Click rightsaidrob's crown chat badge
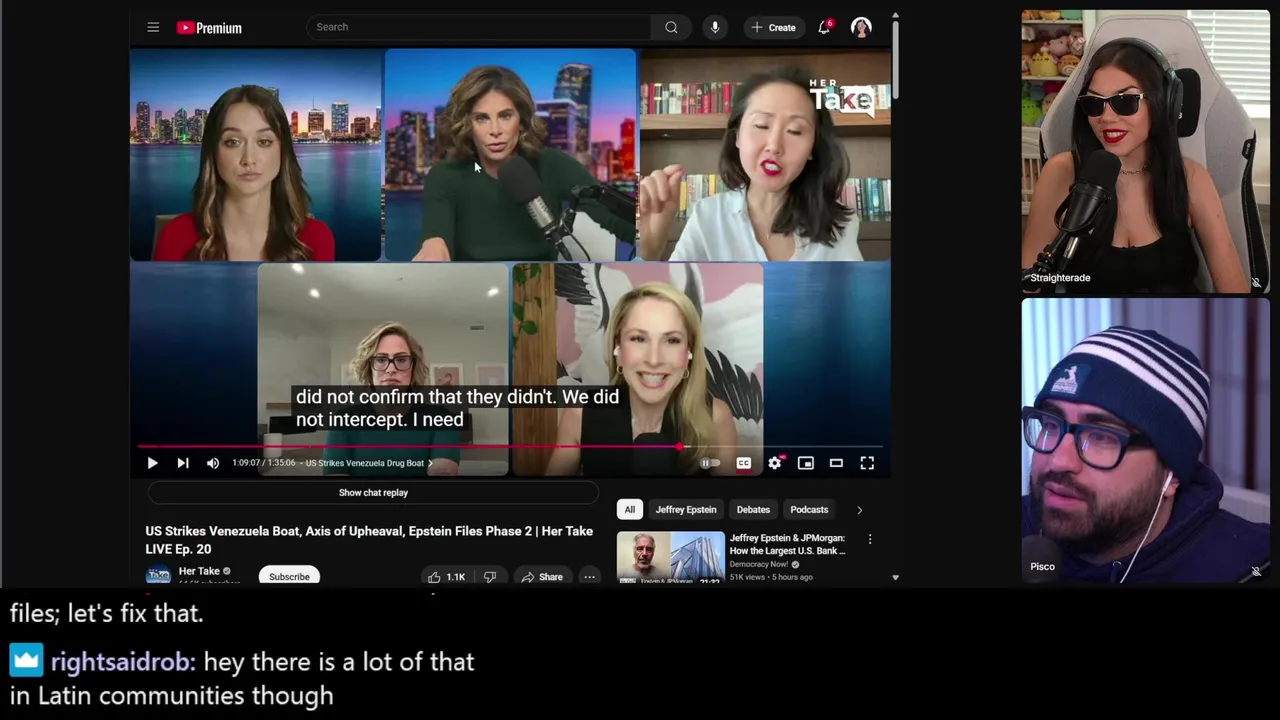1280x720 pixels. (27, 661)
